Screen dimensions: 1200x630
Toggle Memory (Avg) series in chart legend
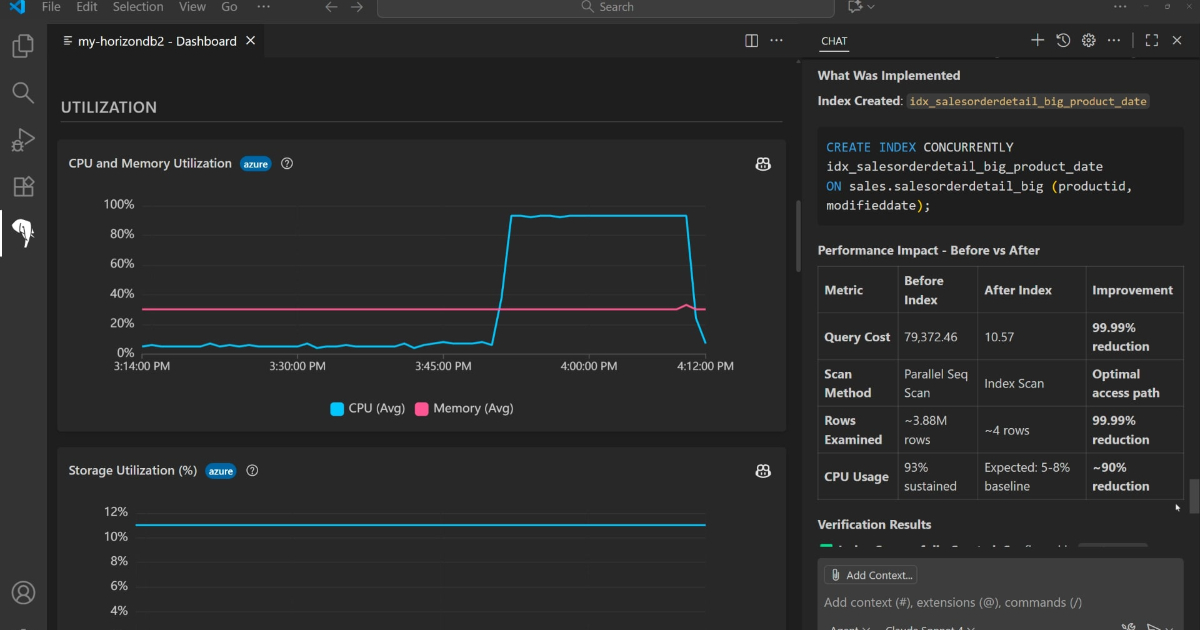coord(463,408)
